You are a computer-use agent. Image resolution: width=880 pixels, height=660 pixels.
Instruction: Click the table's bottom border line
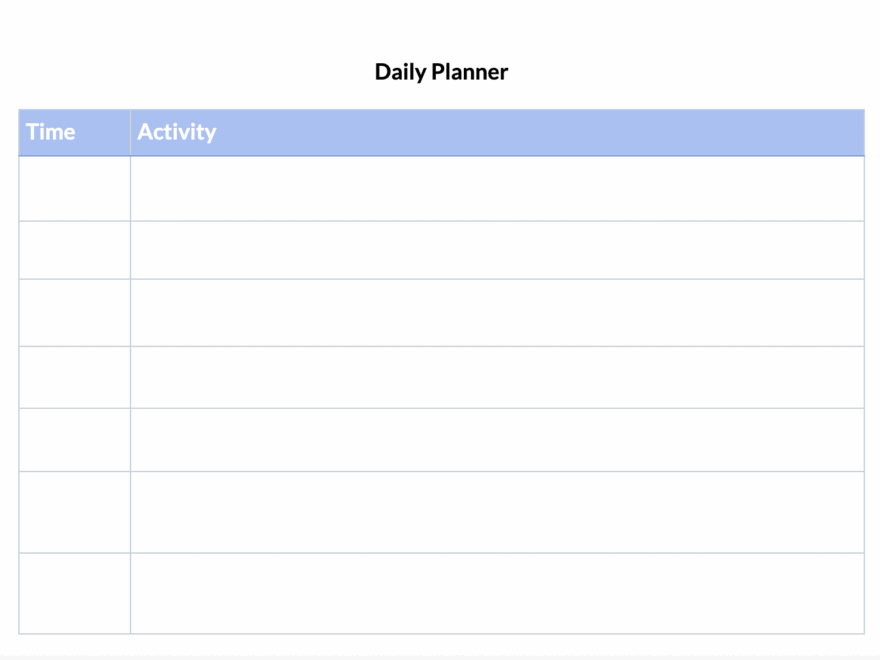point(441,634)
